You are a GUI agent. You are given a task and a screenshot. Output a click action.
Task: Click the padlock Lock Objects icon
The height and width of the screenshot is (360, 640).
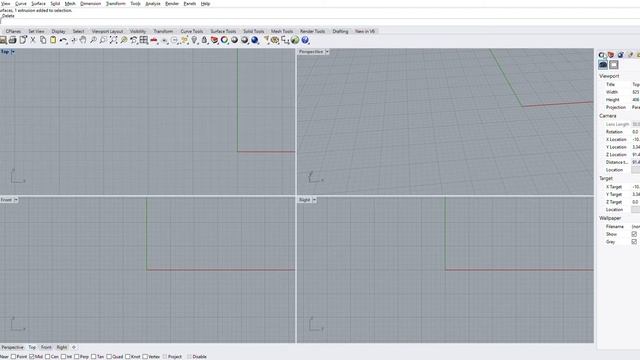pyautogui.click(x=204, y=40)
